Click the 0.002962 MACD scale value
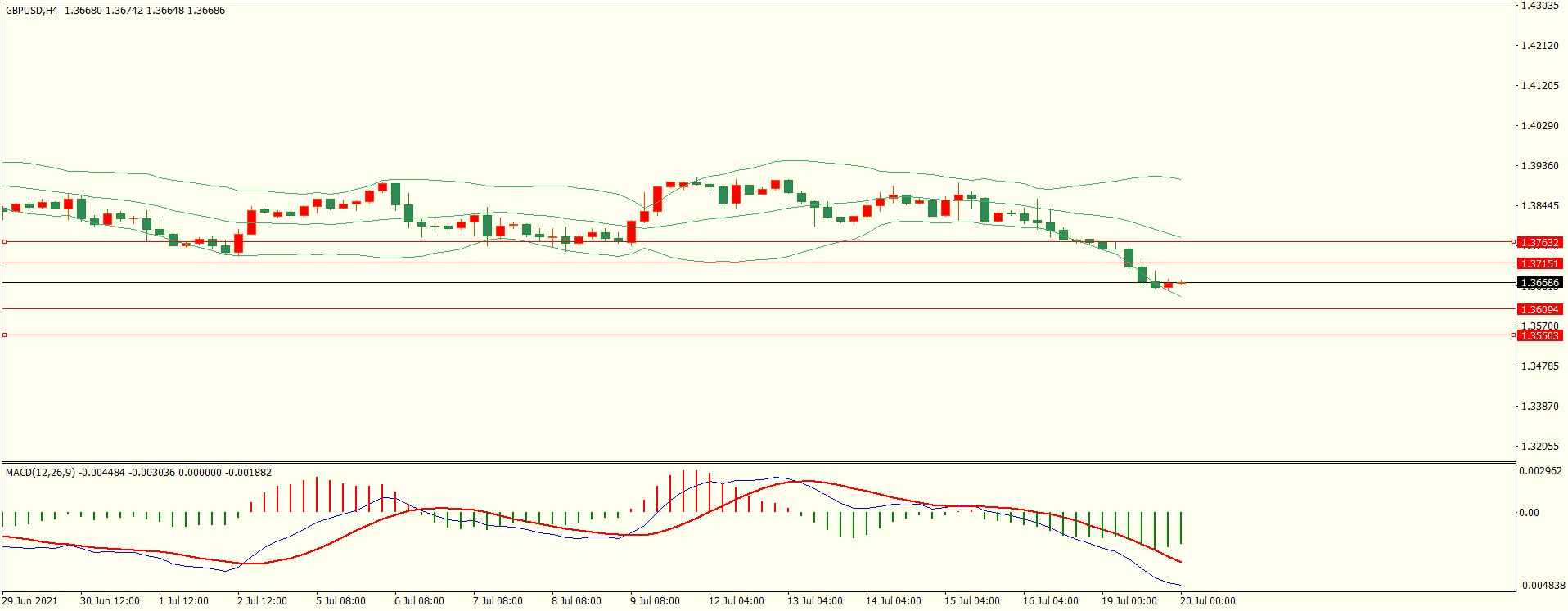The height and width of the screenshot is (611, 1568). tap(1540, 472)
